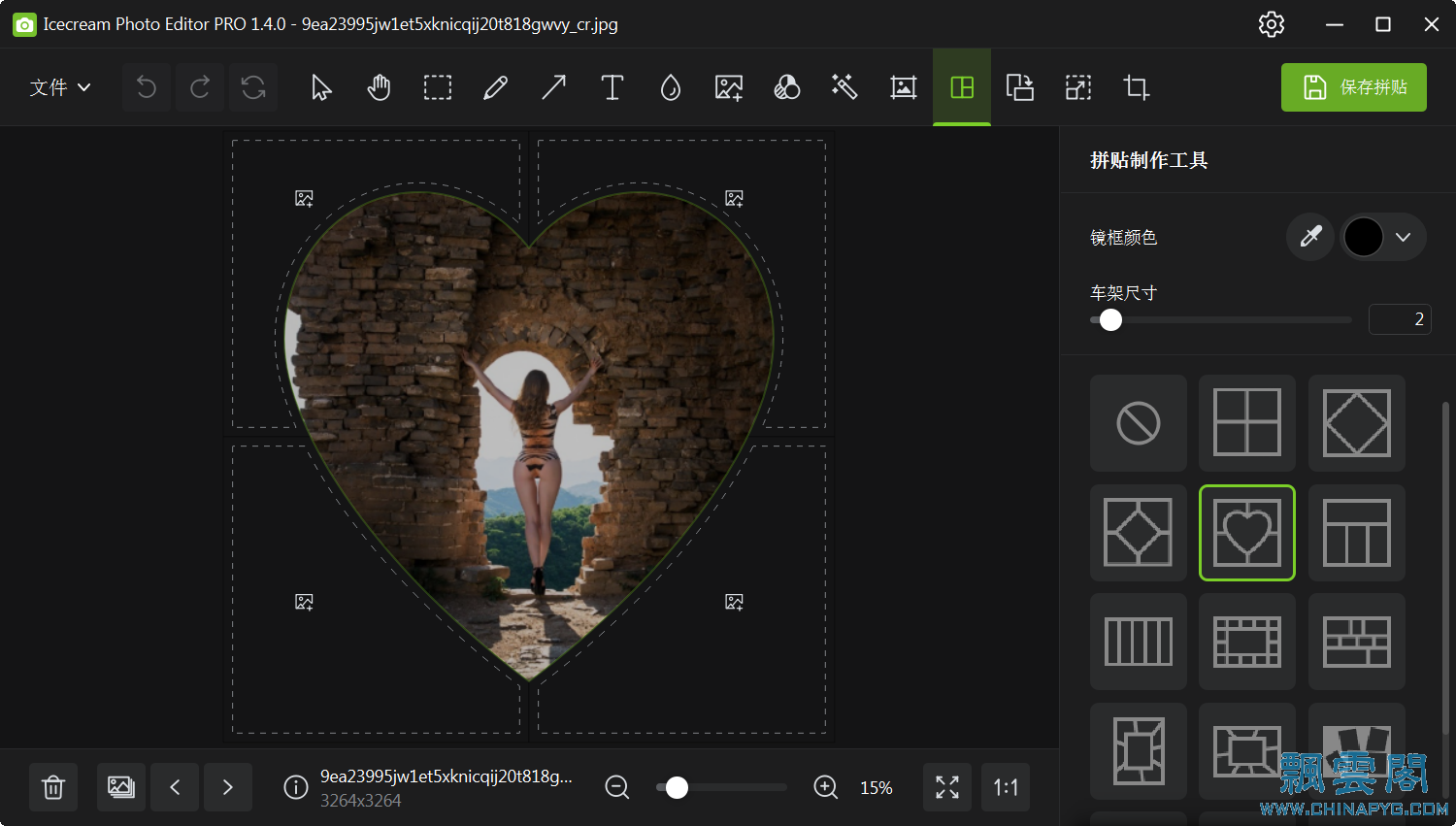This screenshot has width=1456, height=826.
Task: Open the rotate and flip tool
Action: pyautogui.click(x=1020, y=87)
